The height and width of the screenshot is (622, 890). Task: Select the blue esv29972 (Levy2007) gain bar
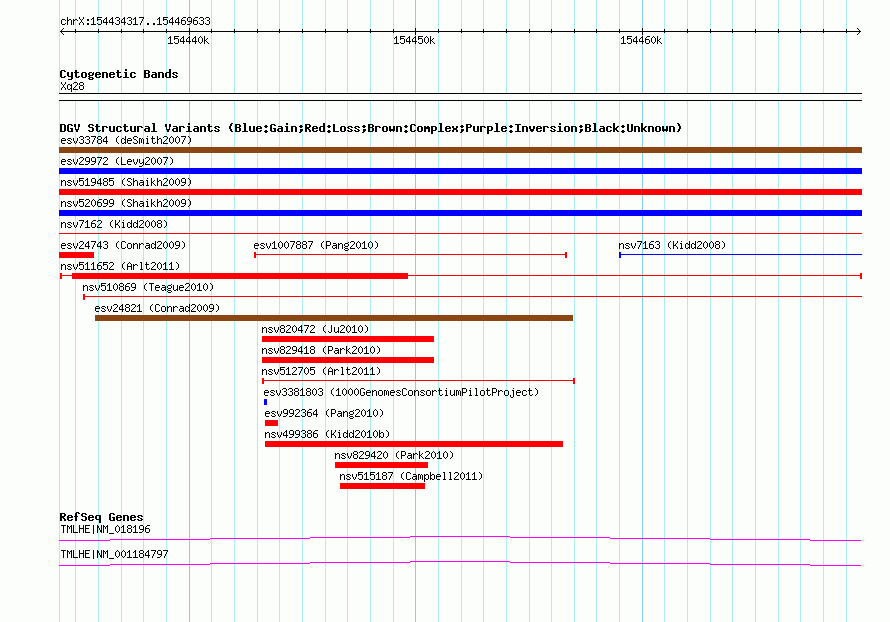pyautogui.click(x=460, y=171)
